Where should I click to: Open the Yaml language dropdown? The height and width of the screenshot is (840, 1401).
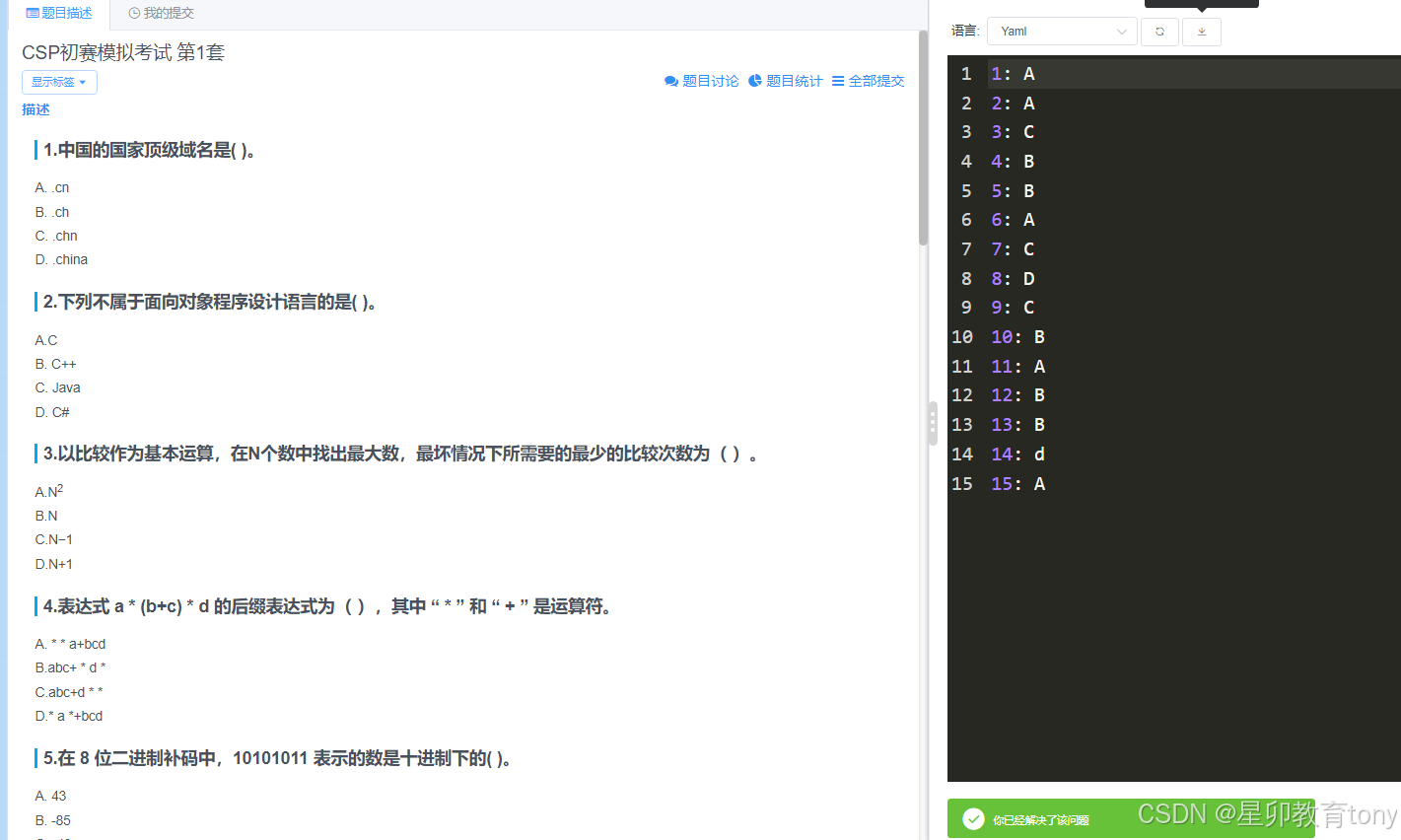tap(1062, 32)
